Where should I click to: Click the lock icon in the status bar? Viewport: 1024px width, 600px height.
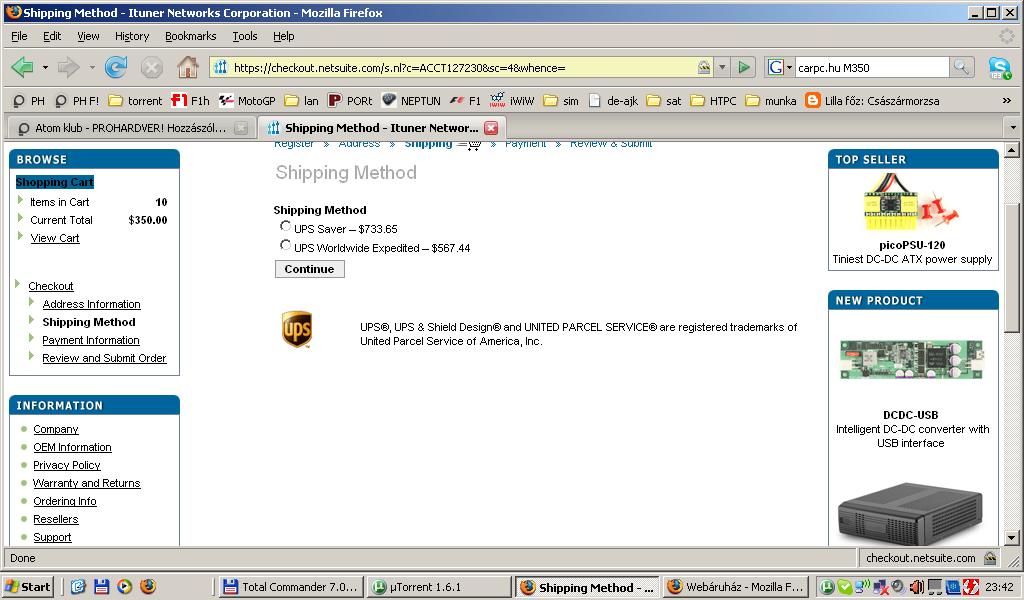(x=990, y=558)
